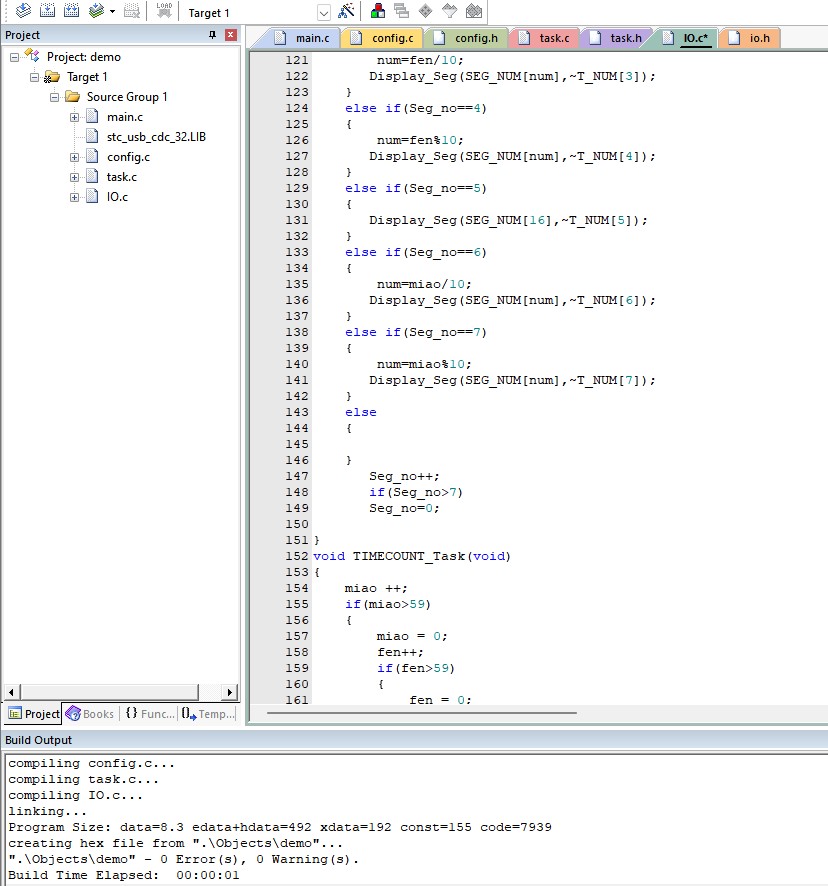This screenshot has width=828, height=886.
Task: Switch to the io.h editor tab
Action: (x=750, y=38)
